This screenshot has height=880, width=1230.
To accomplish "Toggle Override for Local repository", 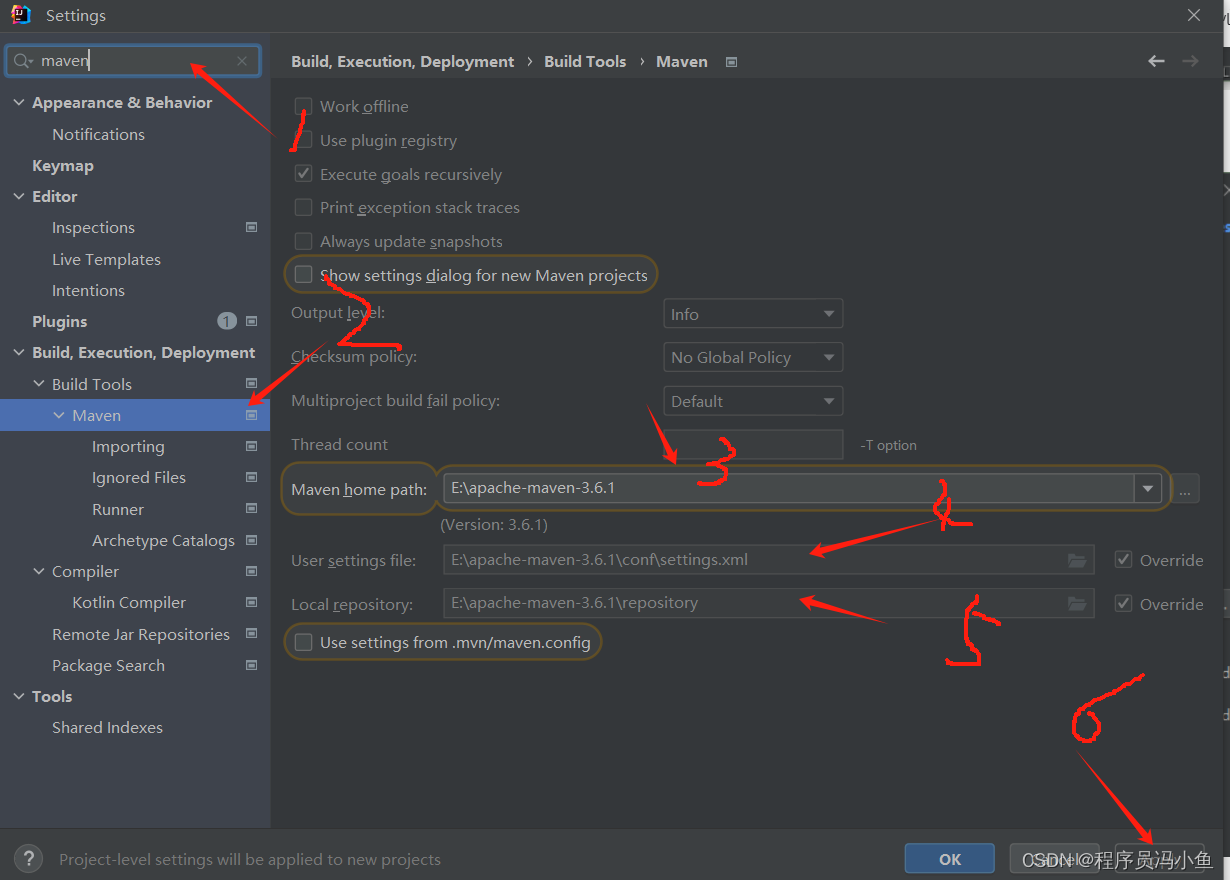I will [x=1124, y=604].
